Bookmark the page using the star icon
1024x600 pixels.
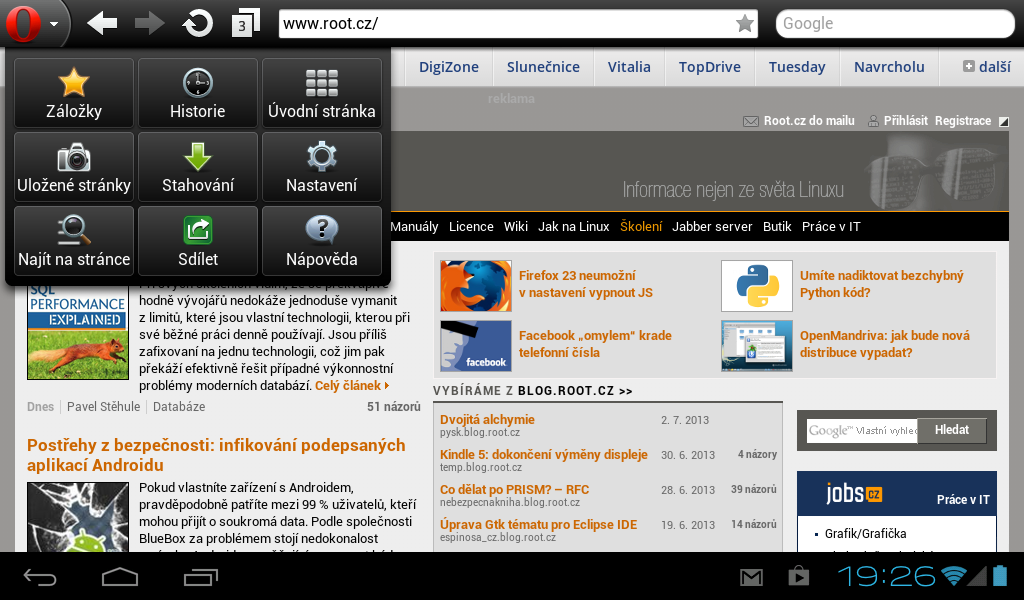pos(744,22)
